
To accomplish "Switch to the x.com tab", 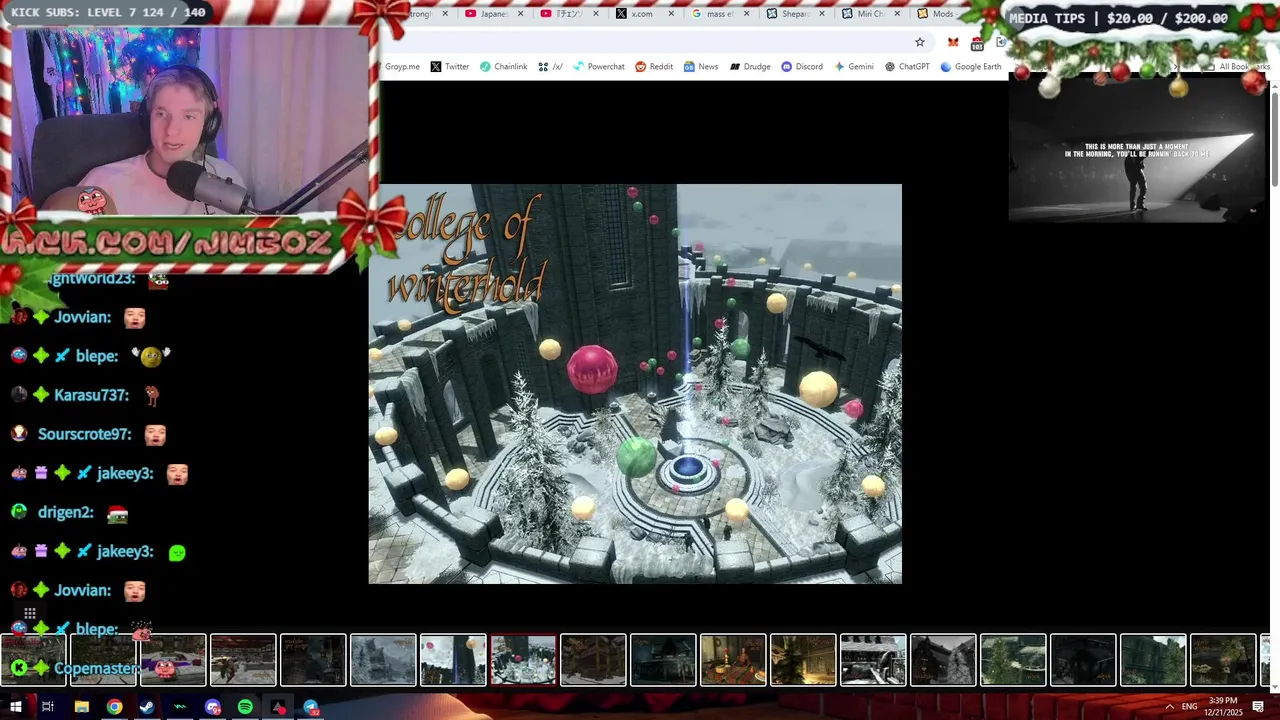I will coord(645,14).
